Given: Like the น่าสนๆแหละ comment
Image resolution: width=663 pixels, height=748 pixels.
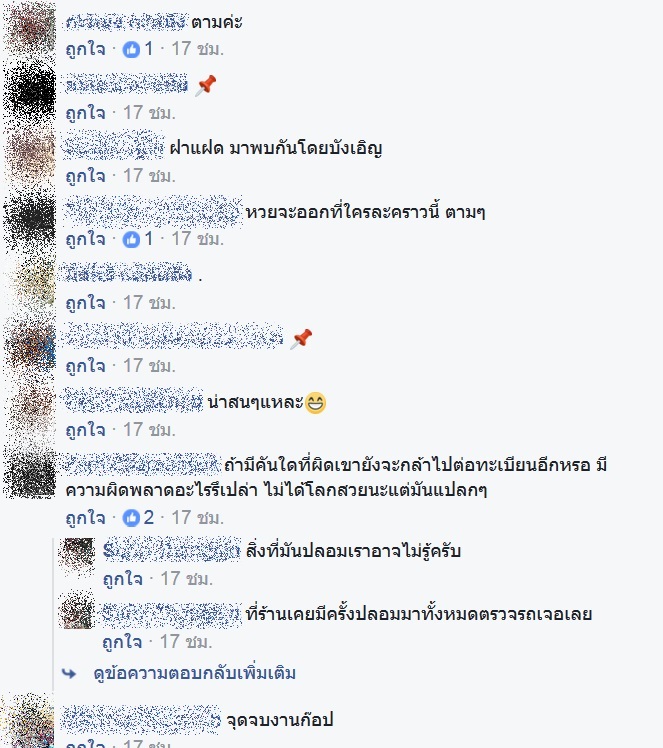Looking at the screenshot, I should [x=85, y=430].
